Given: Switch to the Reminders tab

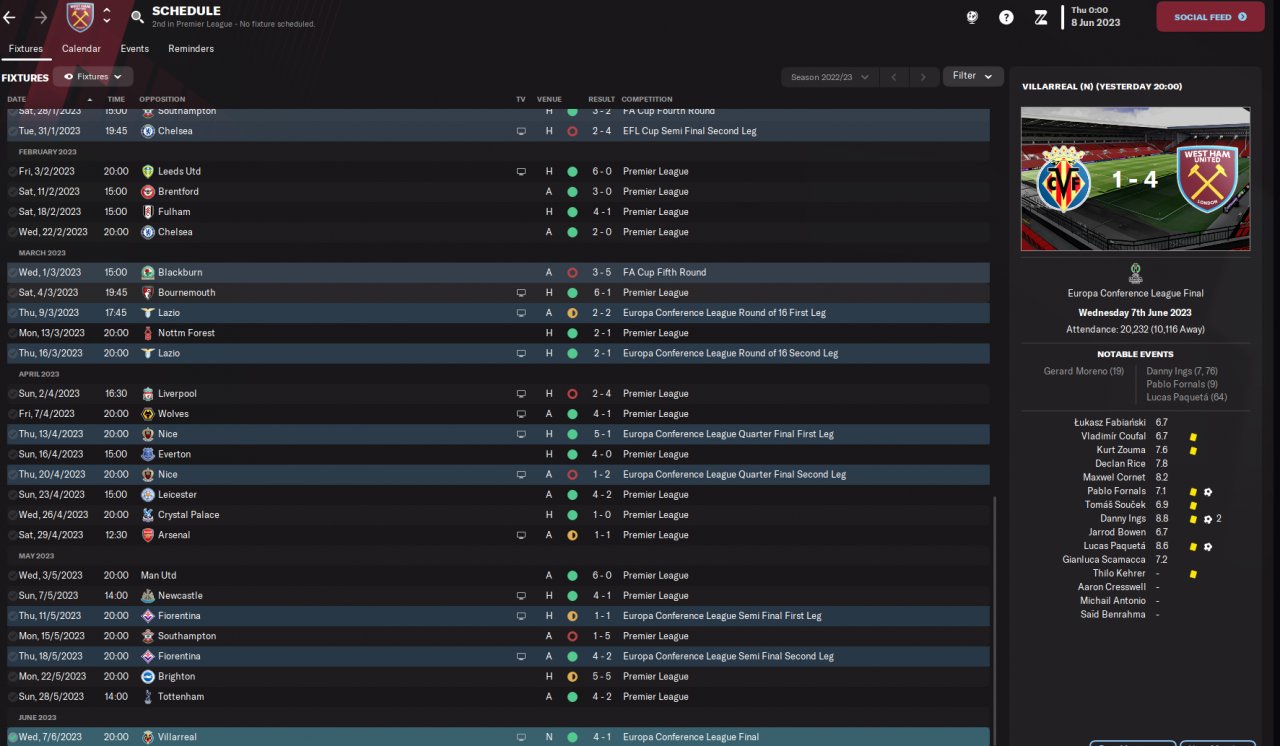Looking at the screenshot, I should click(191, 49).
